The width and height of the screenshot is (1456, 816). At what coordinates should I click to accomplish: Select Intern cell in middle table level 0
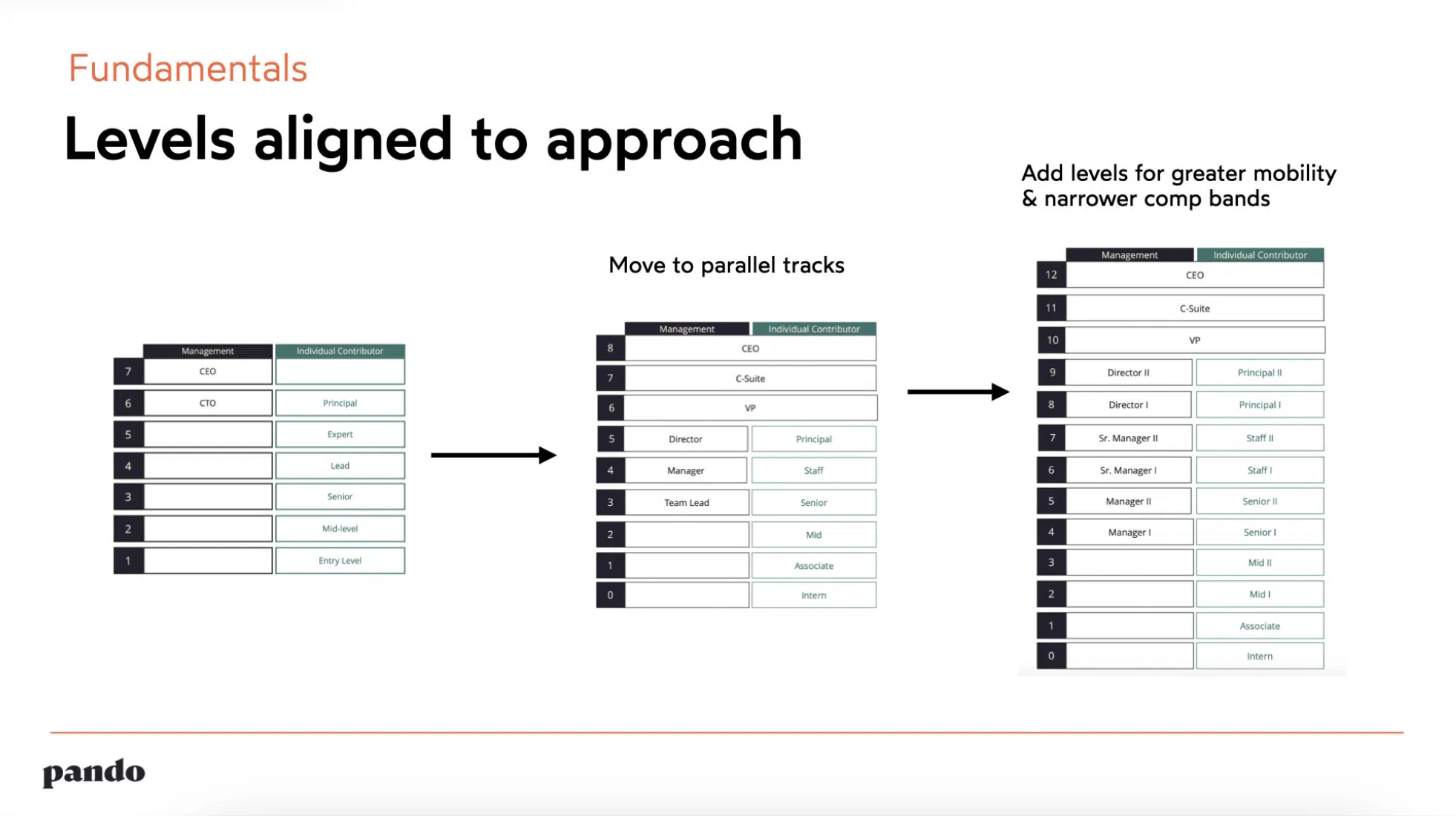coord(812,595)
